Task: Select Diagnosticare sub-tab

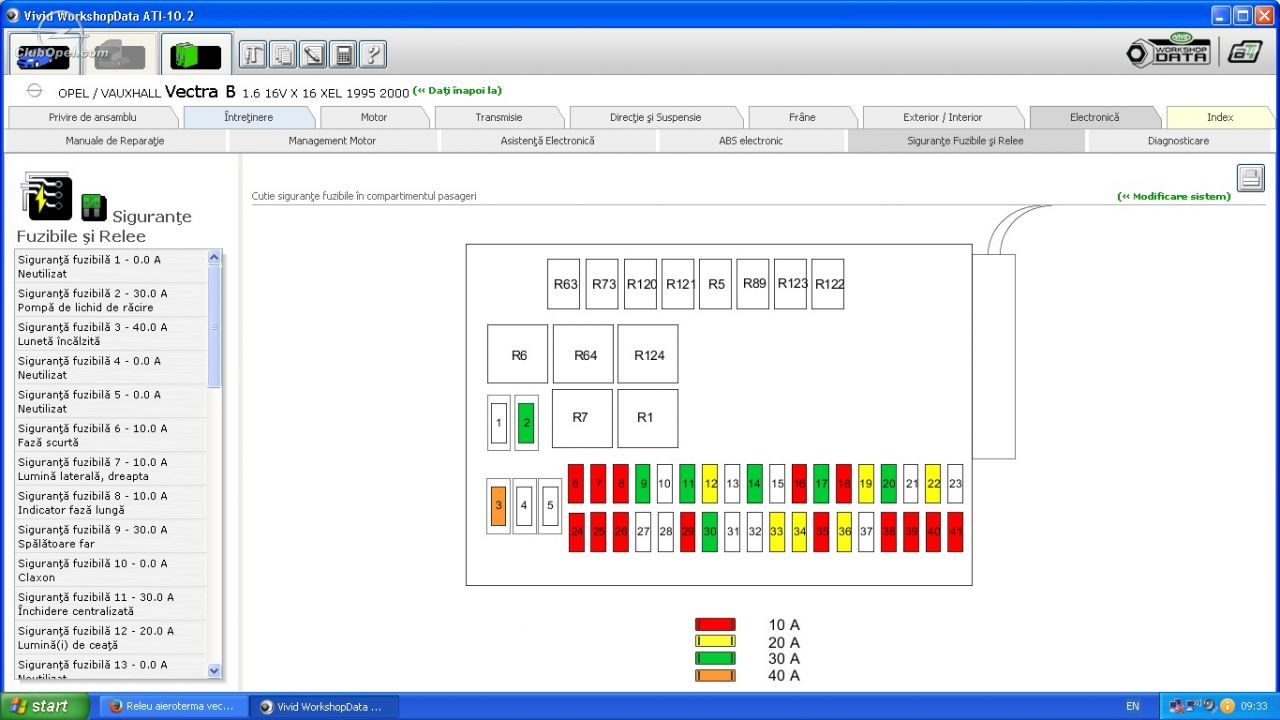Action: click(1179, 141)
